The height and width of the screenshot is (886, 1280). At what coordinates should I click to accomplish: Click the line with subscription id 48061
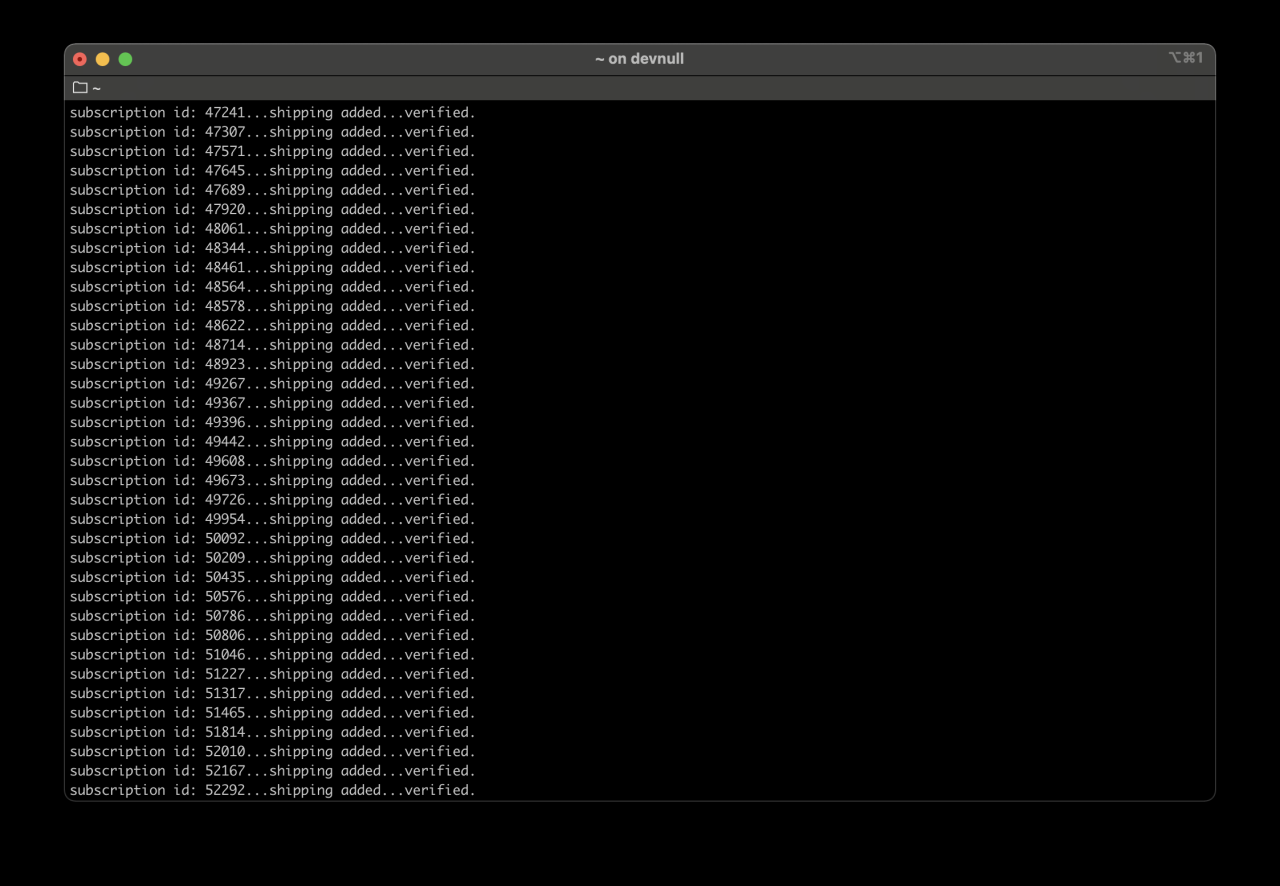pyautogui.click(x=273, y=229)
